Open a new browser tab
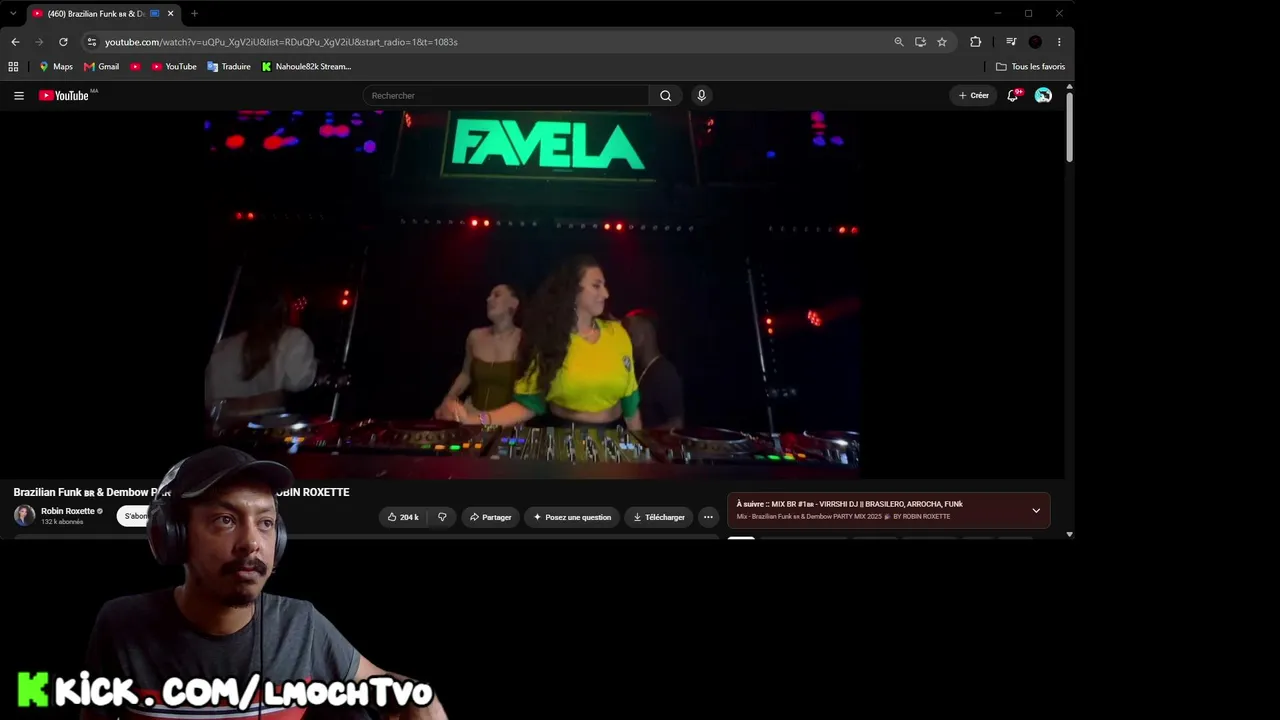The height and width of the screenshot is (720, 1280). (194, 14)
